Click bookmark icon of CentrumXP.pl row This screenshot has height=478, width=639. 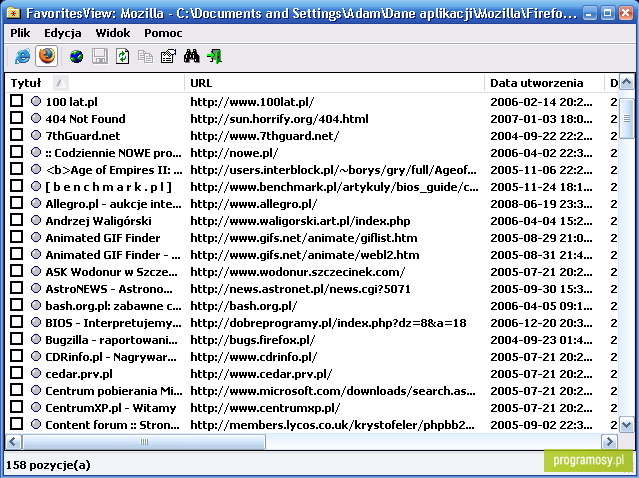click(36, 407)
